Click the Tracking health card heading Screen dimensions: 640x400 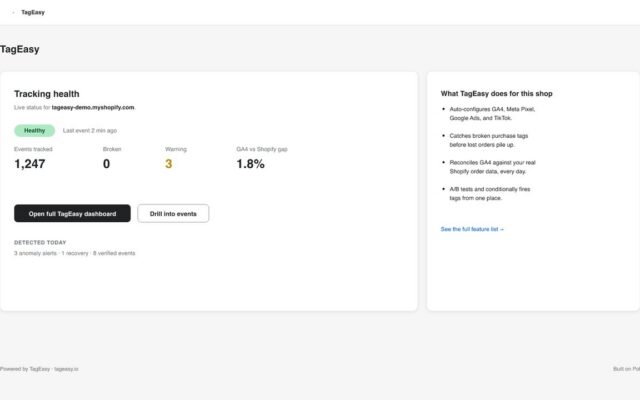click(x=47, y=94)
